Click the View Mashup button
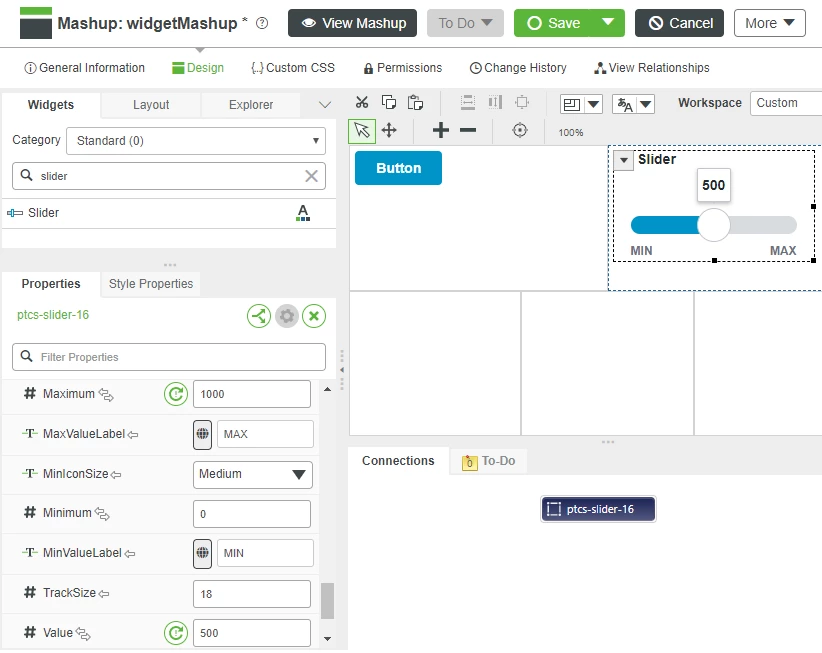The image size is (822, 653). tap(352, 23)
